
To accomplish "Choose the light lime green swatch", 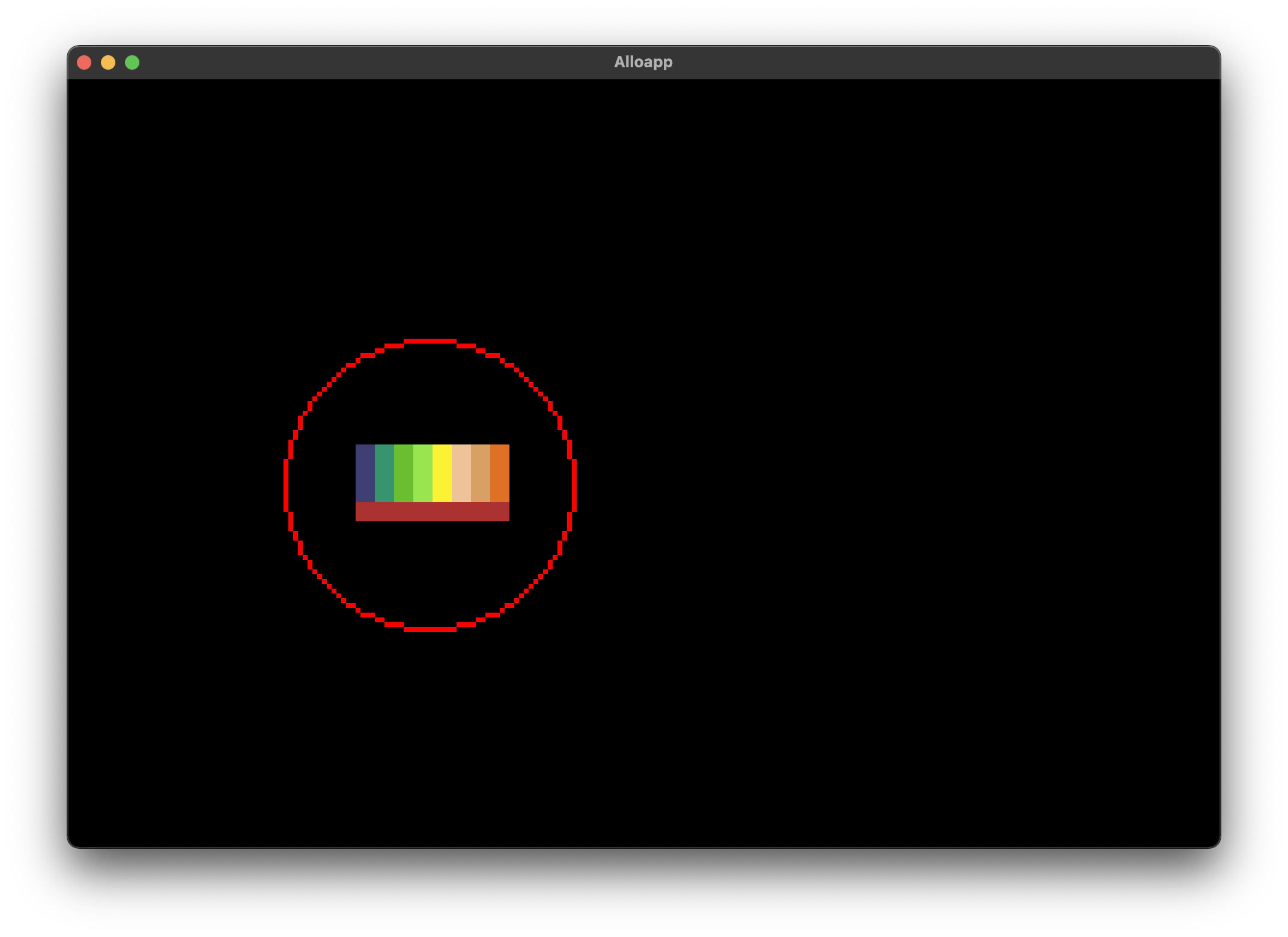I will point(423,473).
